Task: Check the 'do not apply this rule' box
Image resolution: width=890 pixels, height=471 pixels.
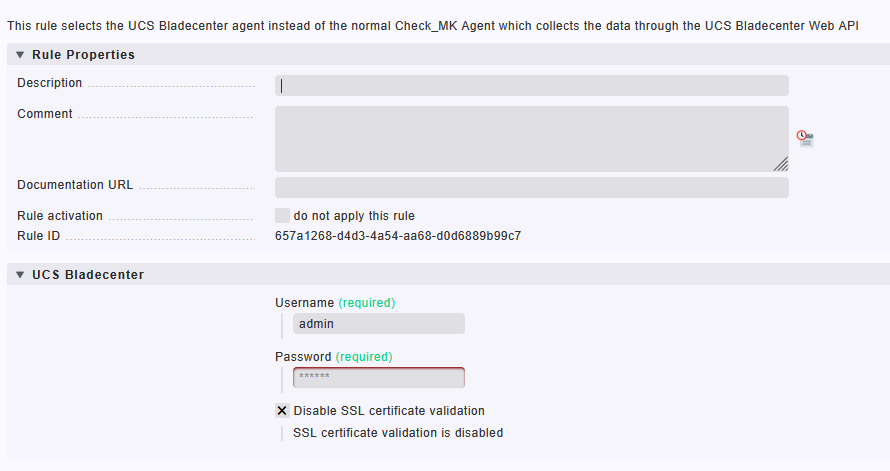Action: [x=282, y=216]
